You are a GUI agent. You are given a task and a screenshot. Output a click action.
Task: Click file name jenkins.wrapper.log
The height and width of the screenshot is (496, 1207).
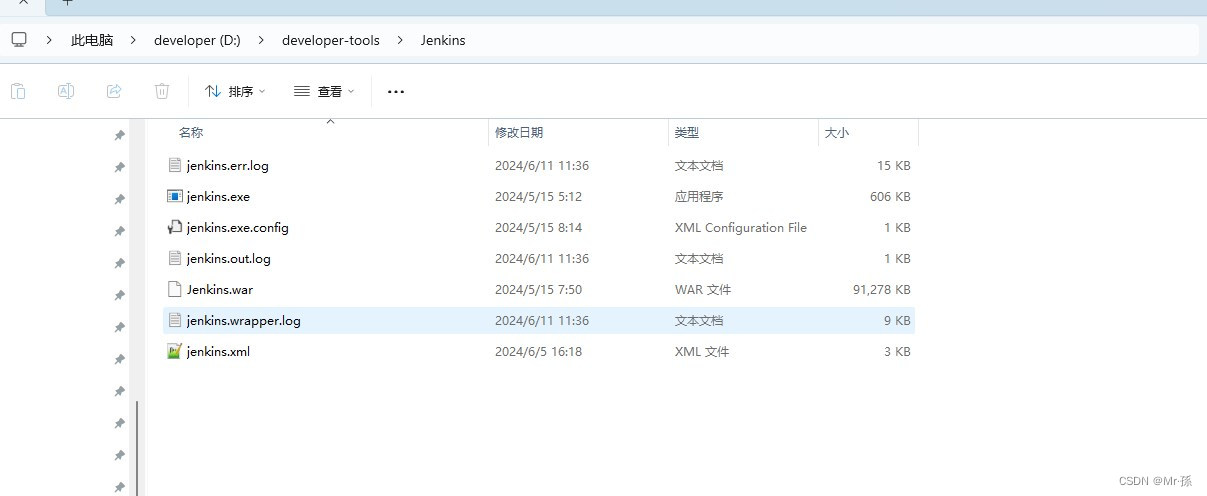244,320
